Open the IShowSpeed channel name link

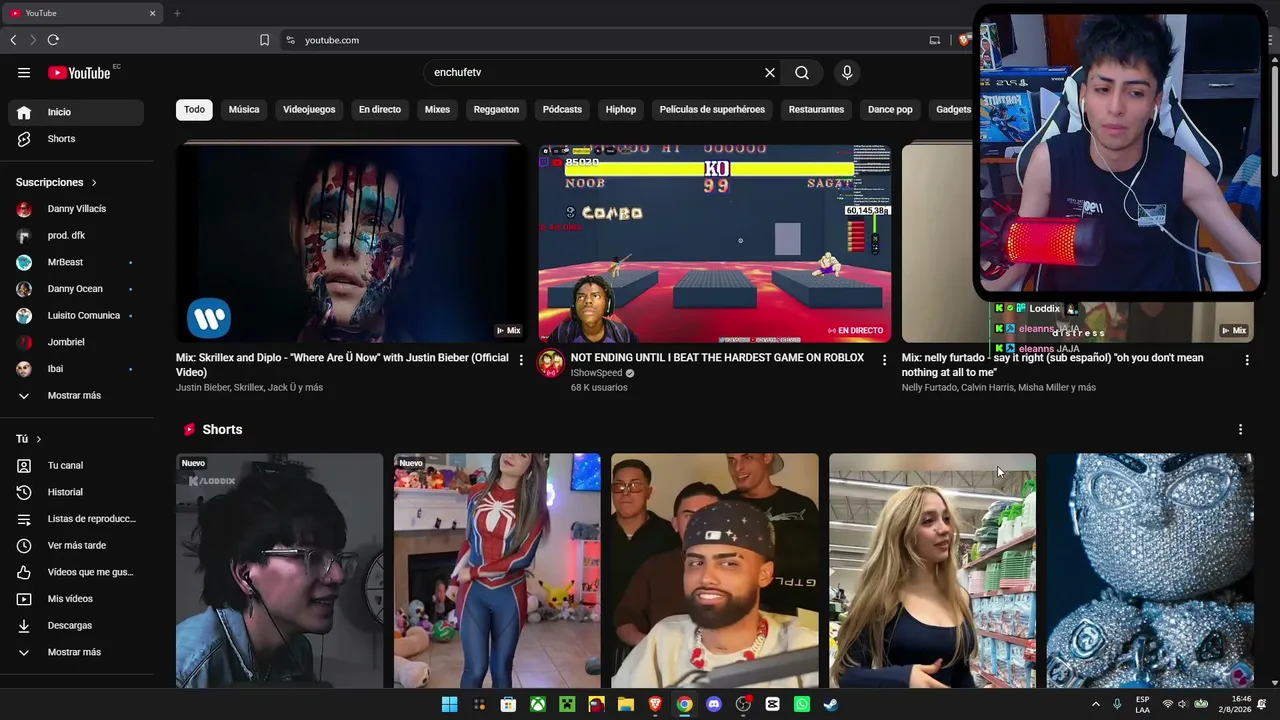pos(596,373)
